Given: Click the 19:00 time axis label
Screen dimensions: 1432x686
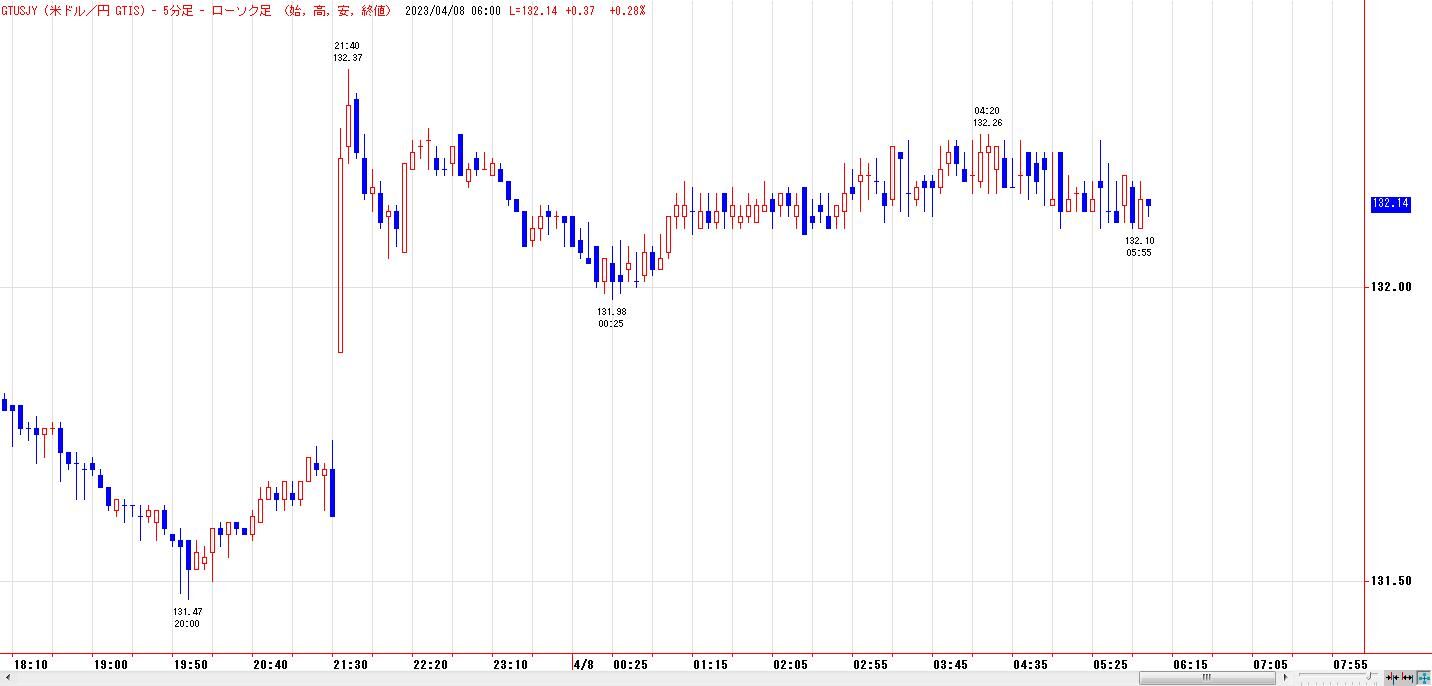Looking at the screenshot, I should pos(111,664).
